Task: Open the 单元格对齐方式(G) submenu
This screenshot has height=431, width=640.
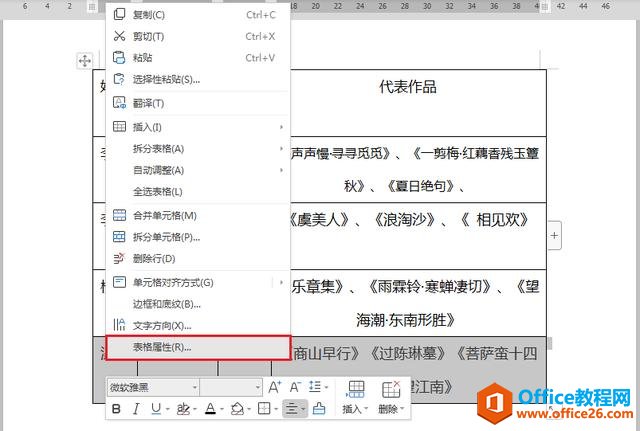Action: click(198, 282)
